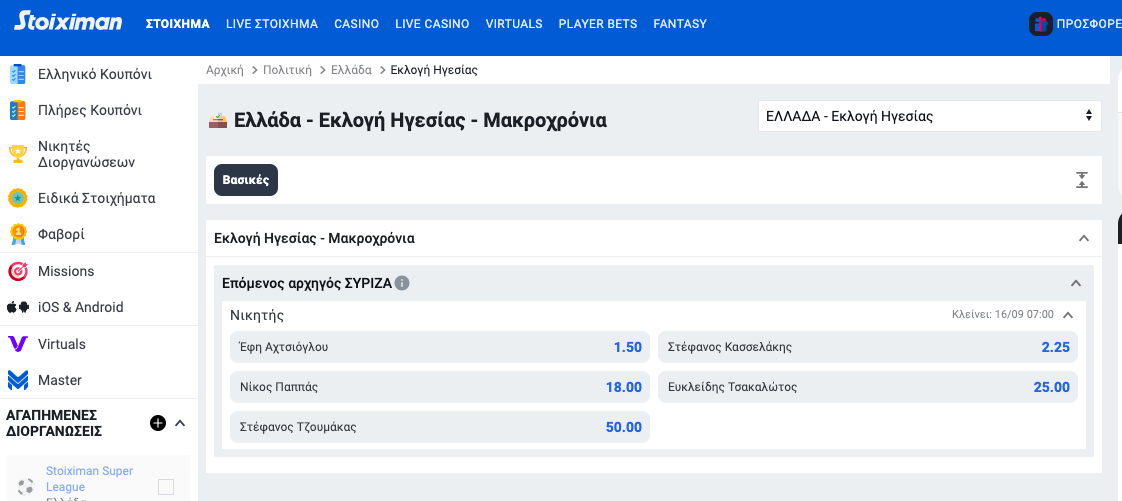Click the info icon beside Επόμενος αρχηγός ΣΥΡΙΖΑ
The image size is (1122, 501).
click(x=402, y=283)
